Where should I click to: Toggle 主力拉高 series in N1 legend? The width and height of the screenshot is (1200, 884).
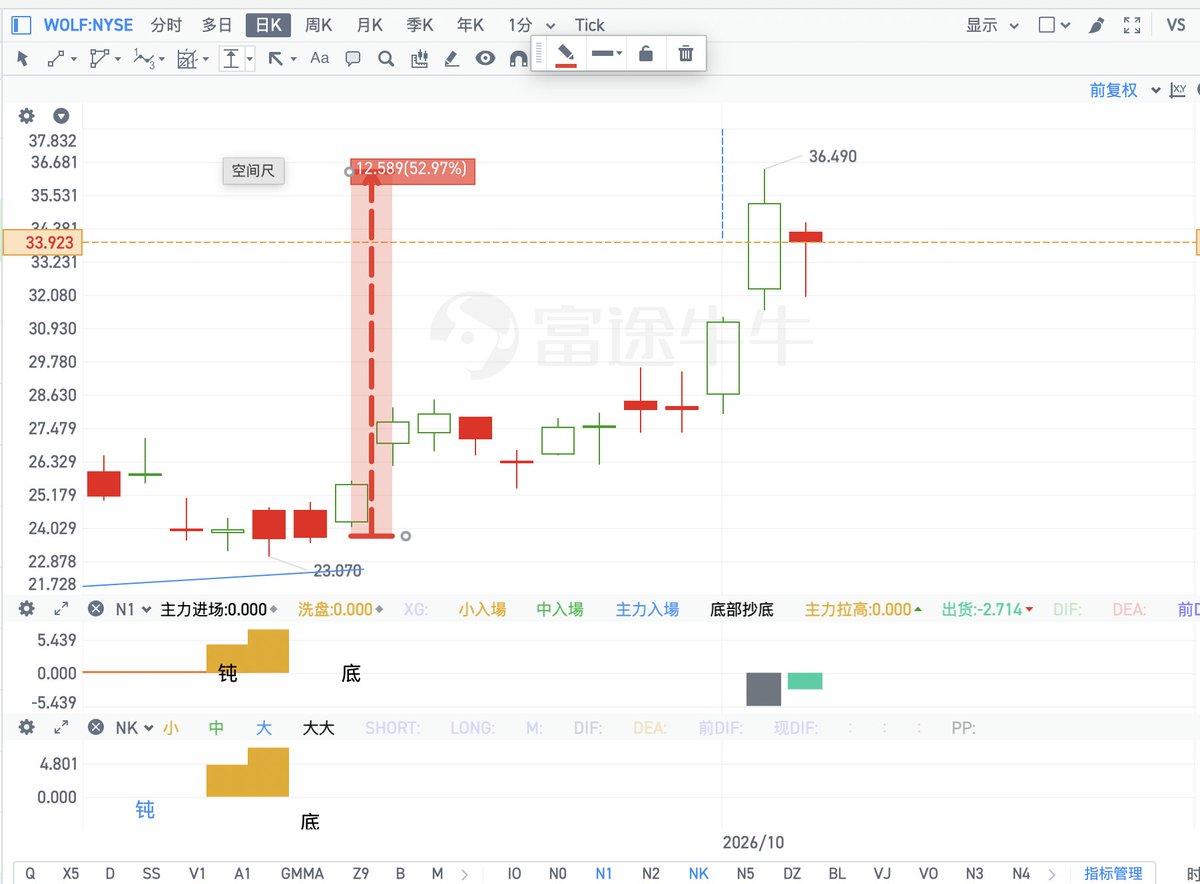(x=865, y=609)
